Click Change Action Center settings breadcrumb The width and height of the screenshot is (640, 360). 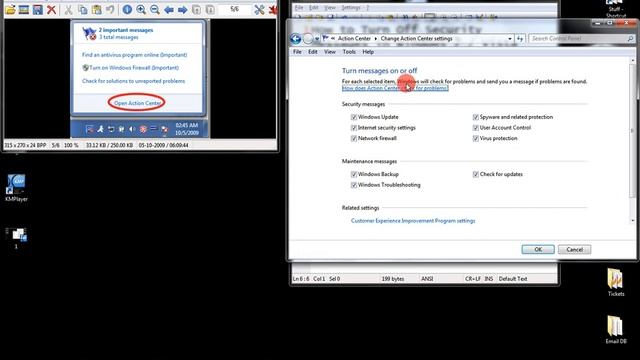coord(416,38)
